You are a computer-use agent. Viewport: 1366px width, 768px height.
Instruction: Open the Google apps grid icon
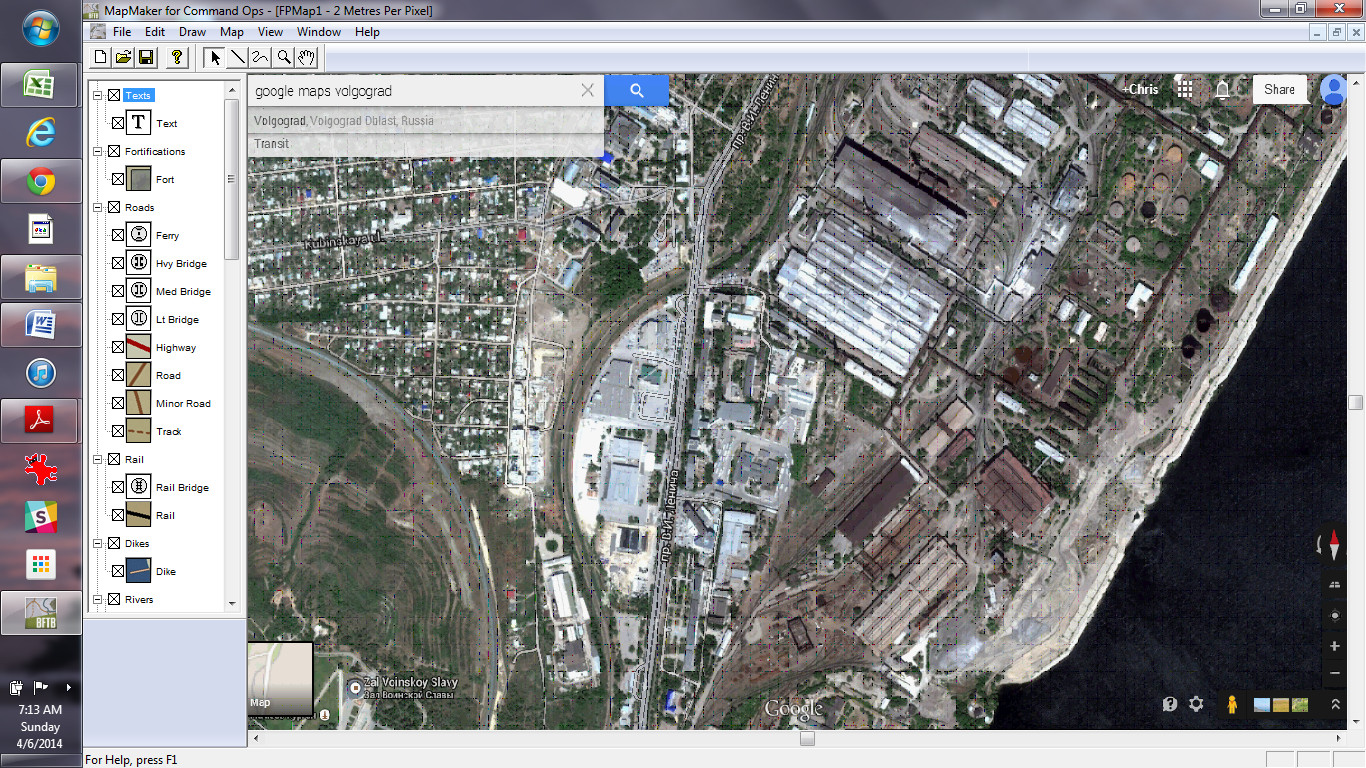point(1185,89)
